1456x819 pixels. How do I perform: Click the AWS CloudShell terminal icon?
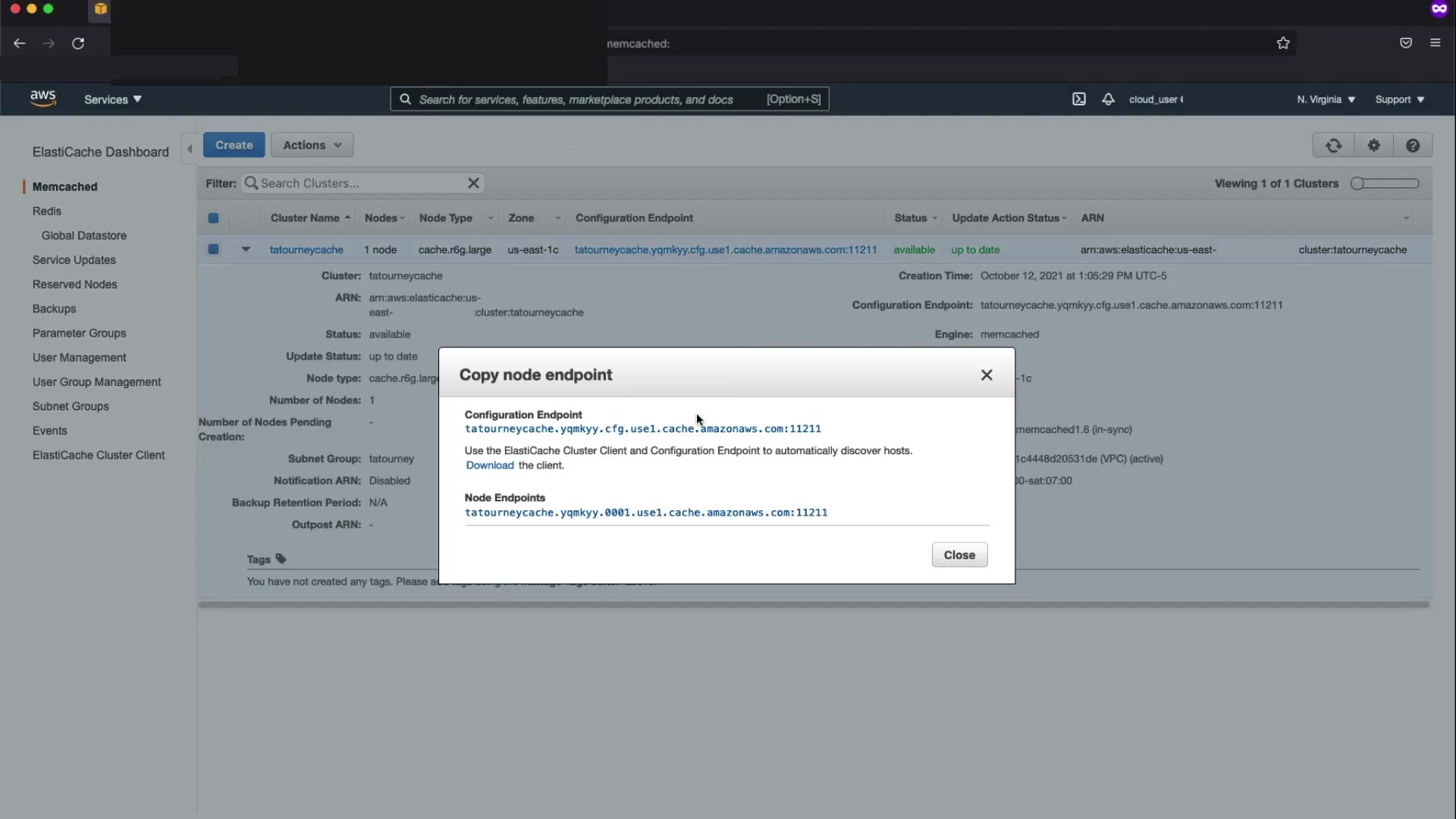[x=1078, y=99]
